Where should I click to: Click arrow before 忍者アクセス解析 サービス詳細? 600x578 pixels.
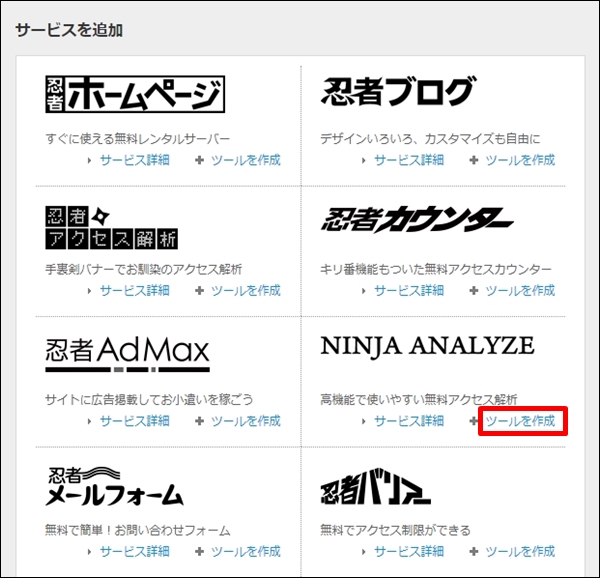pos(89,291)
